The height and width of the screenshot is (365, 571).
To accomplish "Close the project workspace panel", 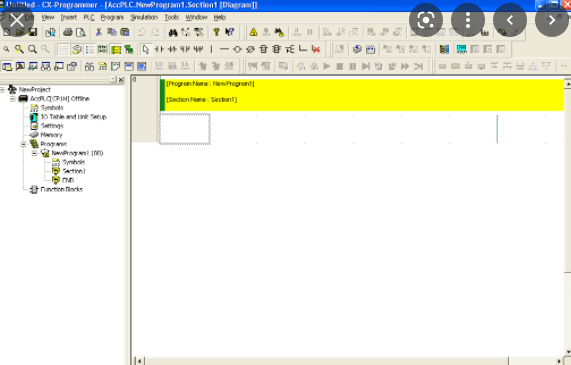I will point(121,79).
